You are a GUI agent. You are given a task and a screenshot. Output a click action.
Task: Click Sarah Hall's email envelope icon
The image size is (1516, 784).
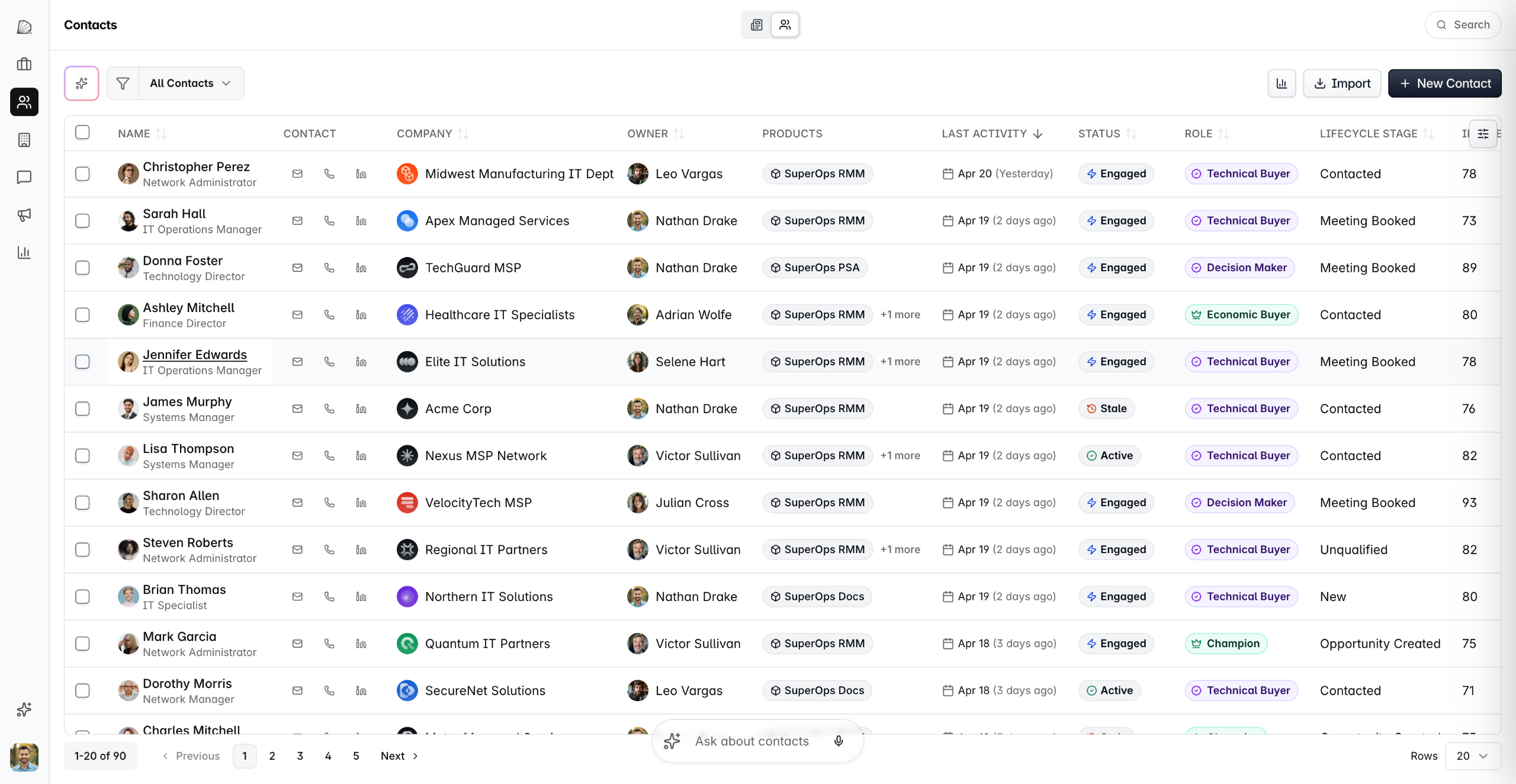[297, 221]
